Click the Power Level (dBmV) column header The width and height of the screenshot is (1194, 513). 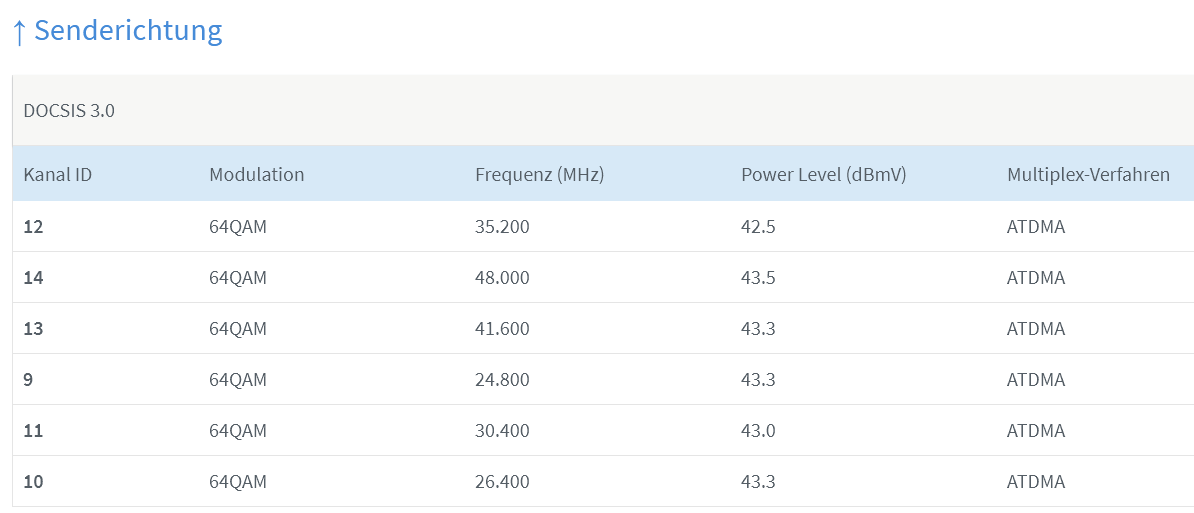tap(823, 174)
